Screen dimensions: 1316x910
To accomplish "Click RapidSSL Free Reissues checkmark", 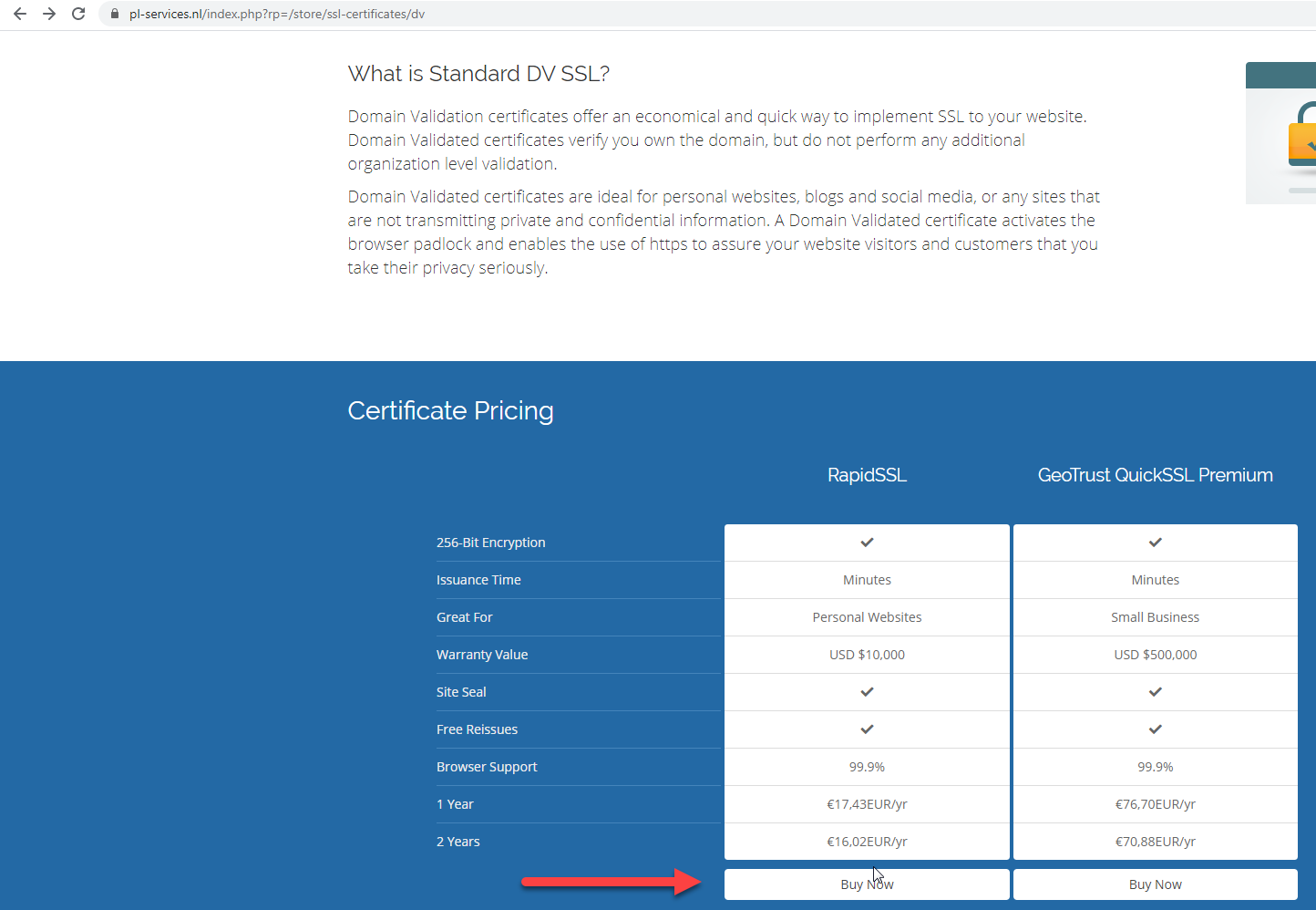I will (867, 729).
